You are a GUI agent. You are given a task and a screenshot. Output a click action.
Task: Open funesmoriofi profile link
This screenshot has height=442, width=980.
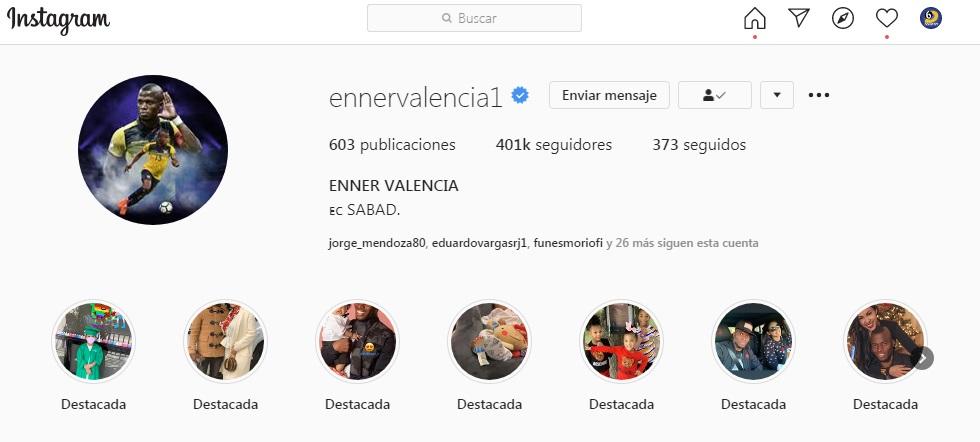[x=568, y=243]
